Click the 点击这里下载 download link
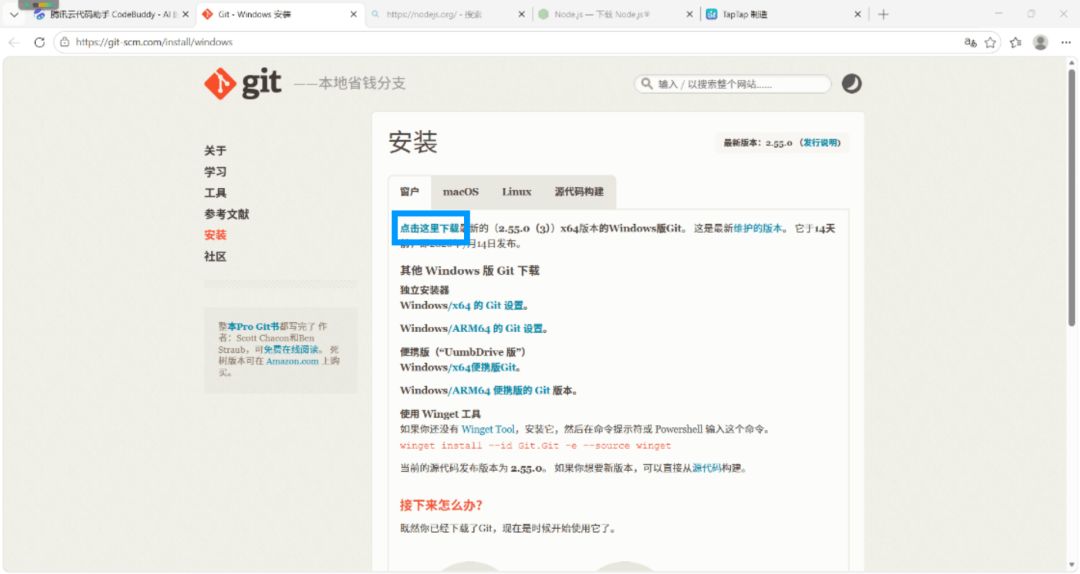This screenshot has width=1080, height=574. click(430, 228)
